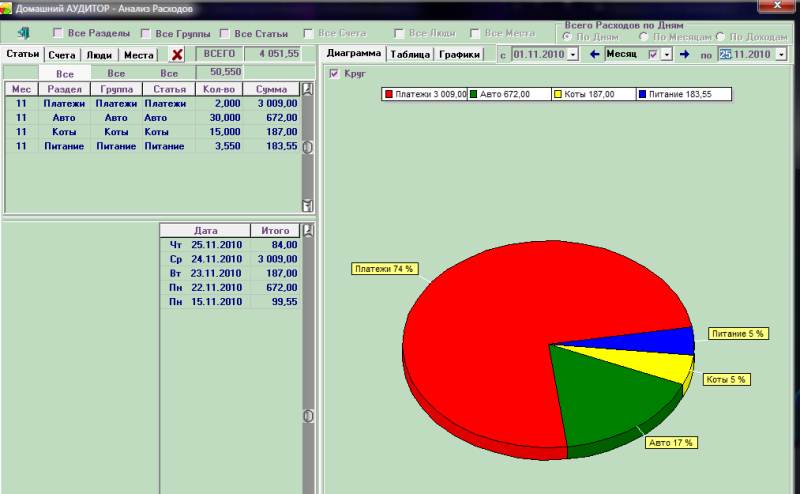Click the app icon in the title bar
800x494 pixels.
(x=7, y=7)
